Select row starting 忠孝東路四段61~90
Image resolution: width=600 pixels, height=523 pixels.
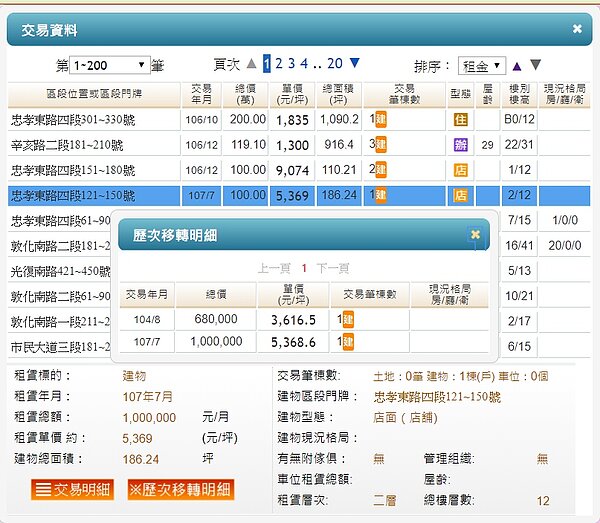[60, 221]
